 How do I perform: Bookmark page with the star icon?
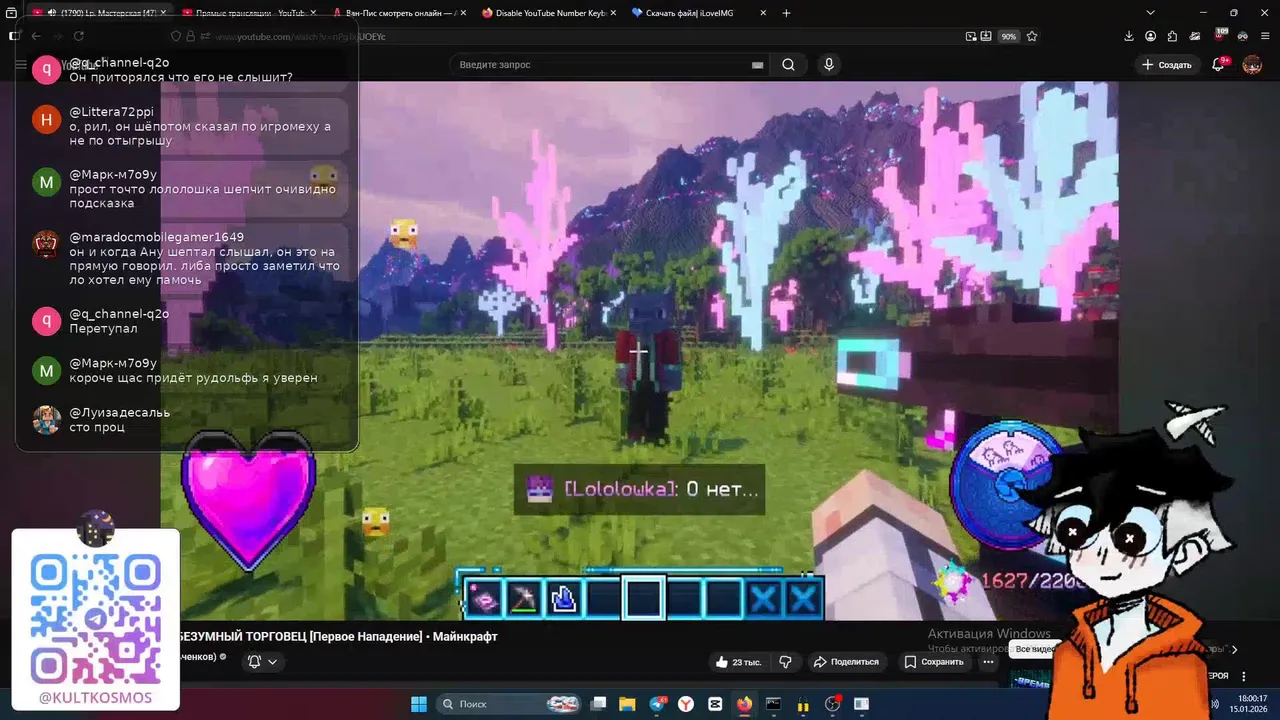coord(1032,36)
